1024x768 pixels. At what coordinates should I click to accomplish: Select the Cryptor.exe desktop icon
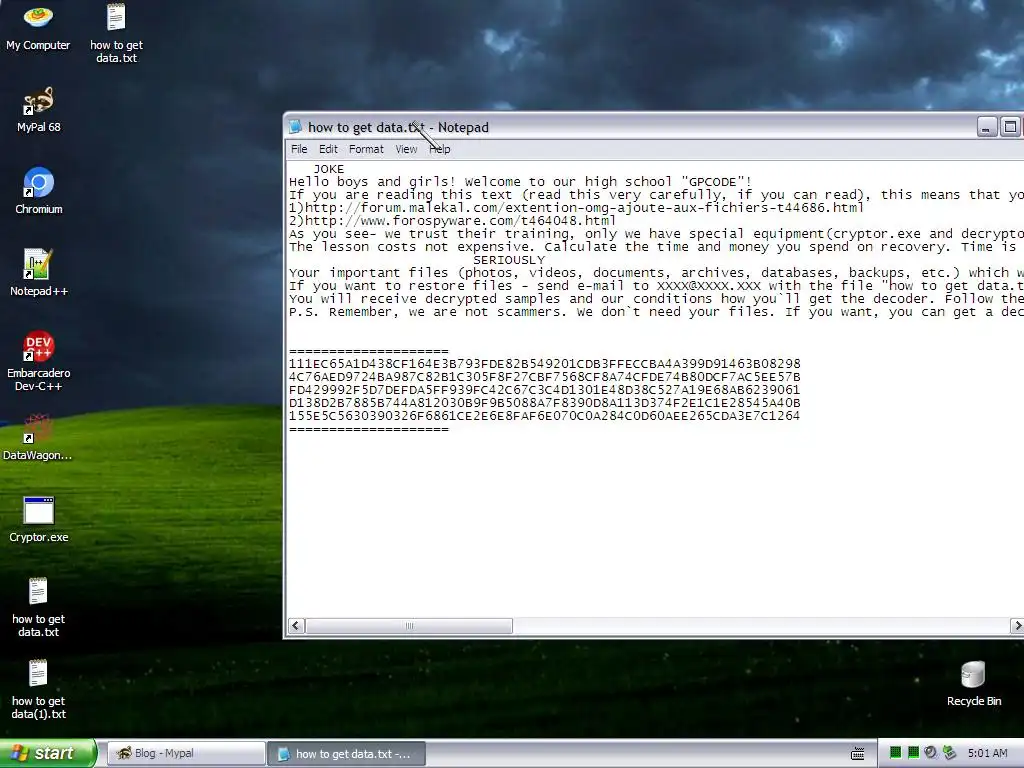[x=39, y=519]
